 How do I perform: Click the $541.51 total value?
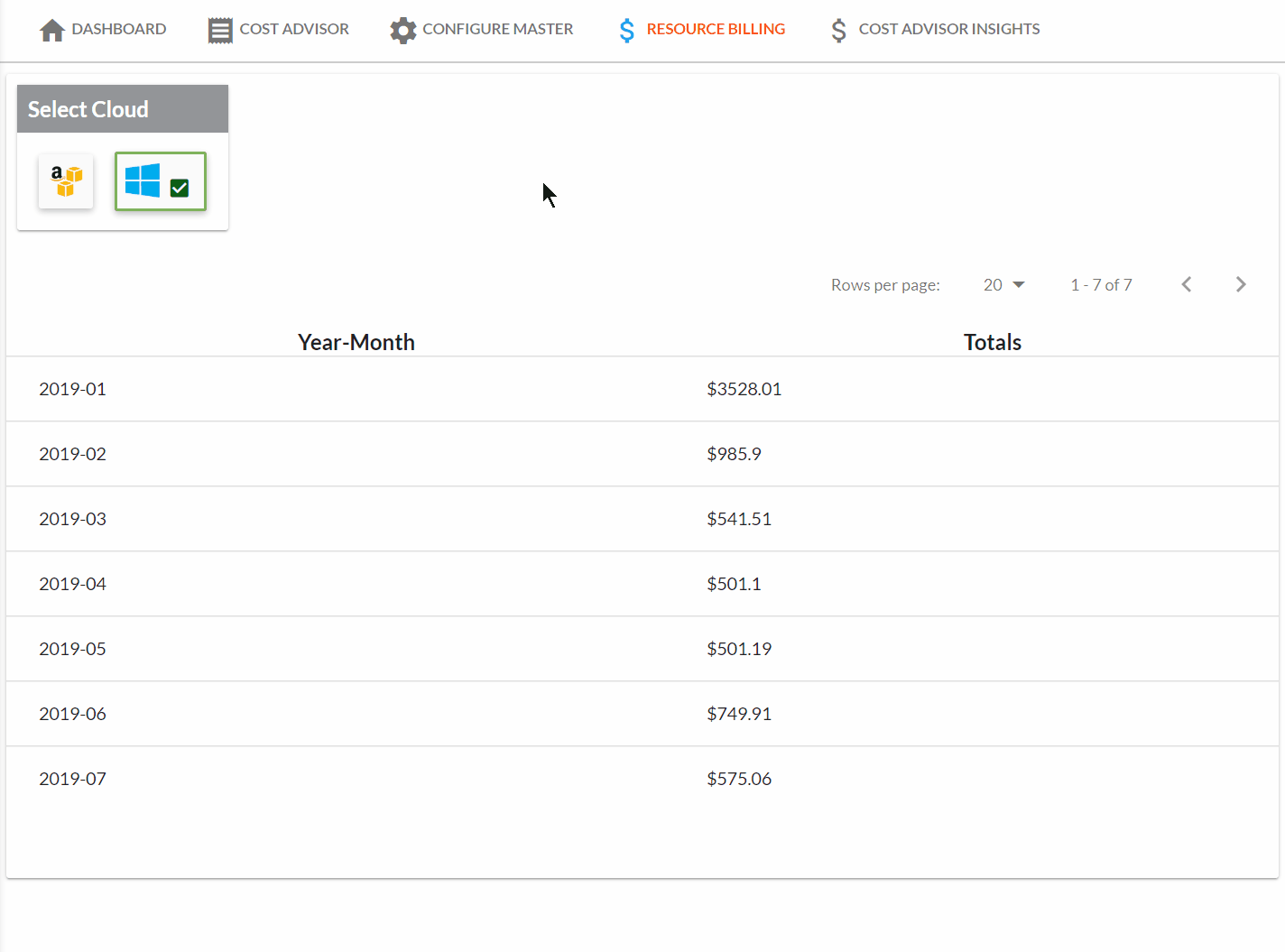click(739, 519)
